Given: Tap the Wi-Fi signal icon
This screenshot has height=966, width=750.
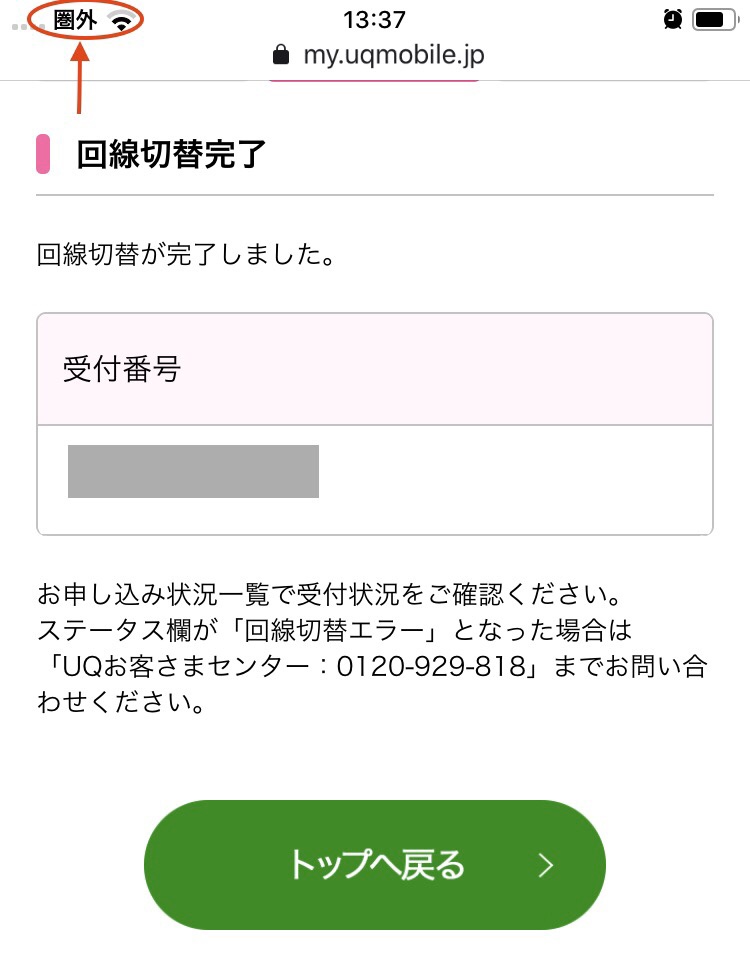Looking at the screenshot, I should pos(122,20).
